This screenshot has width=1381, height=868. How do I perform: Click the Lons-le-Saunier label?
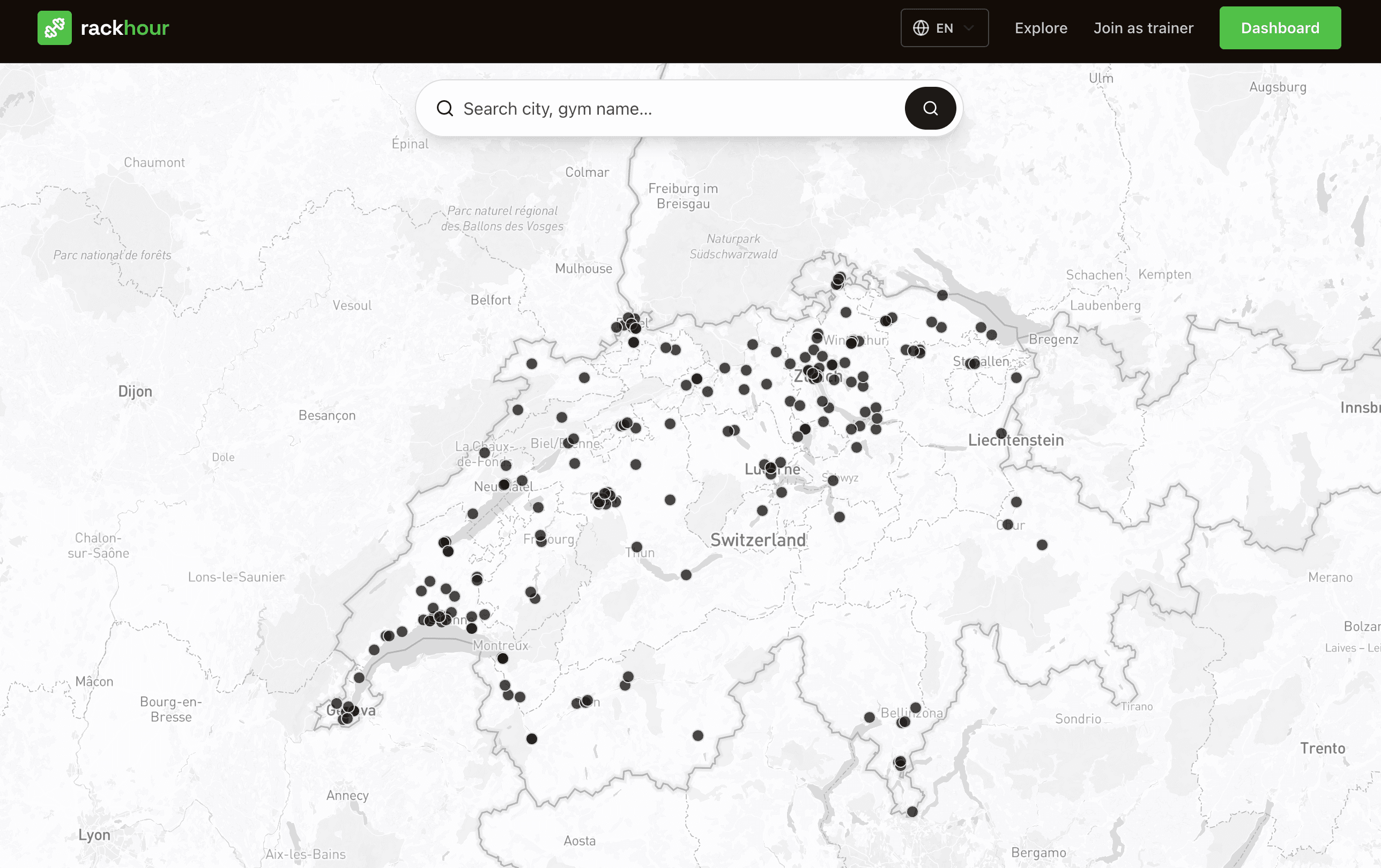pos(236,577)
